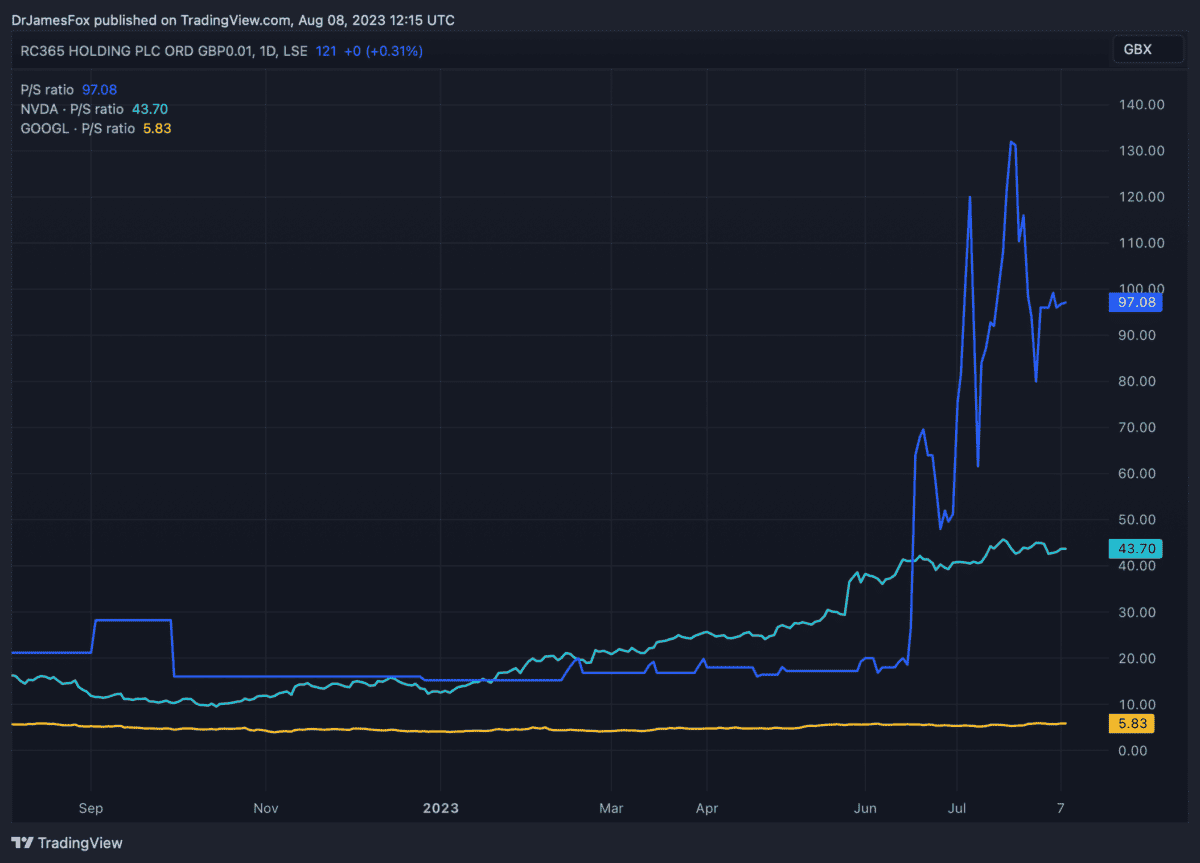This screenshot has width=1200, height=863.
Task: Click the Apr label on time axis
Action: [706, 806]
